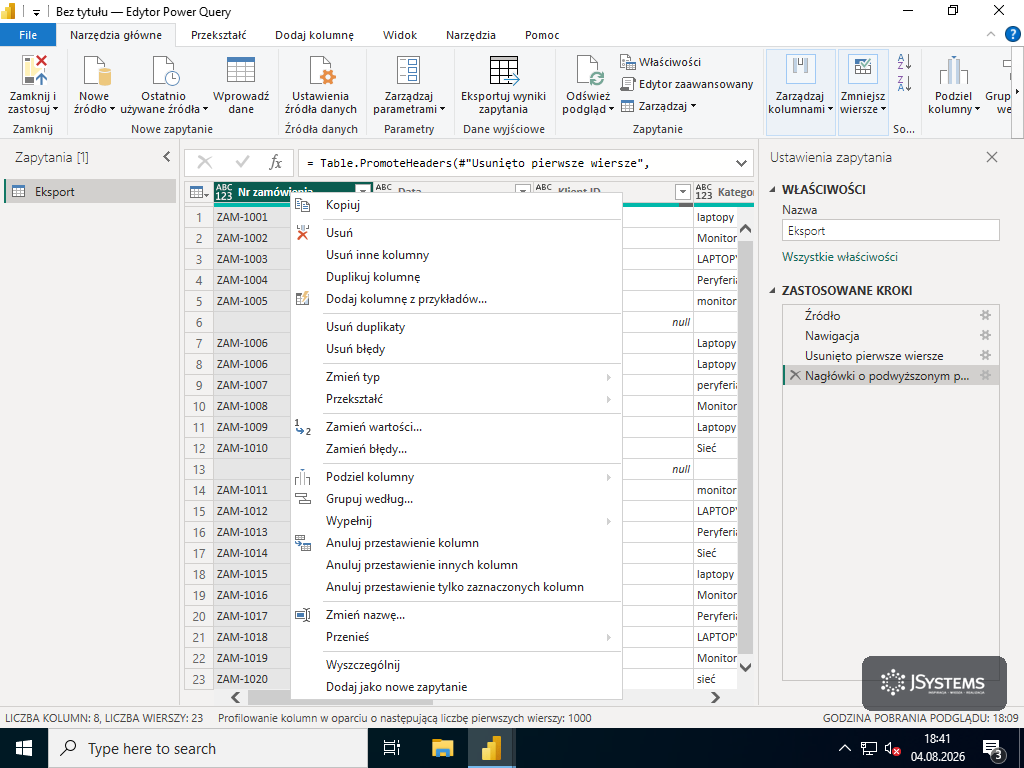
Task: Click Zarządzaj kolumnami icon
Action: pos(800,68)
